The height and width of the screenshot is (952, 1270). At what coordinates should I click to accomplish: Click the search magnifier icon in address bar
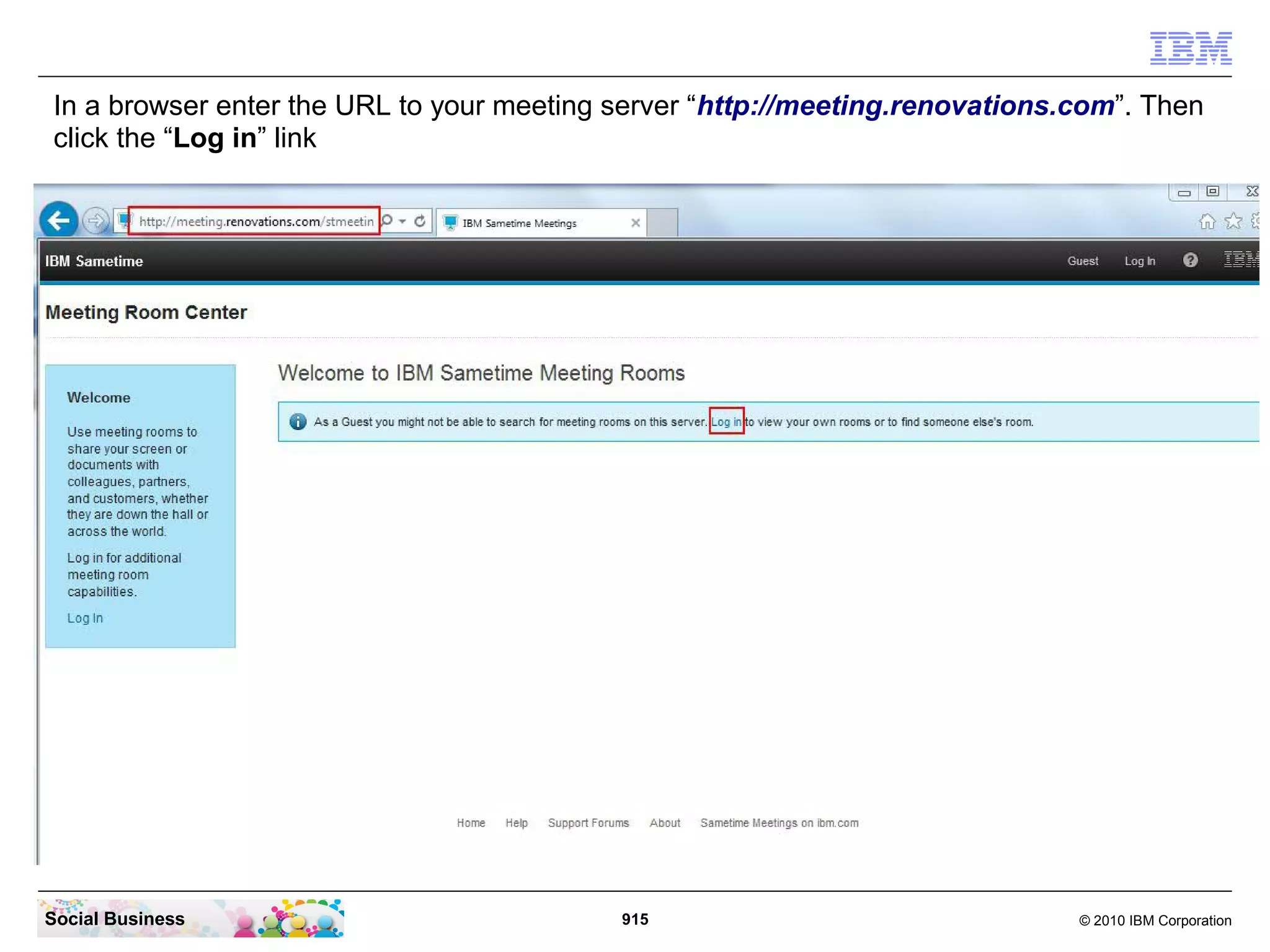click(387, 221)
